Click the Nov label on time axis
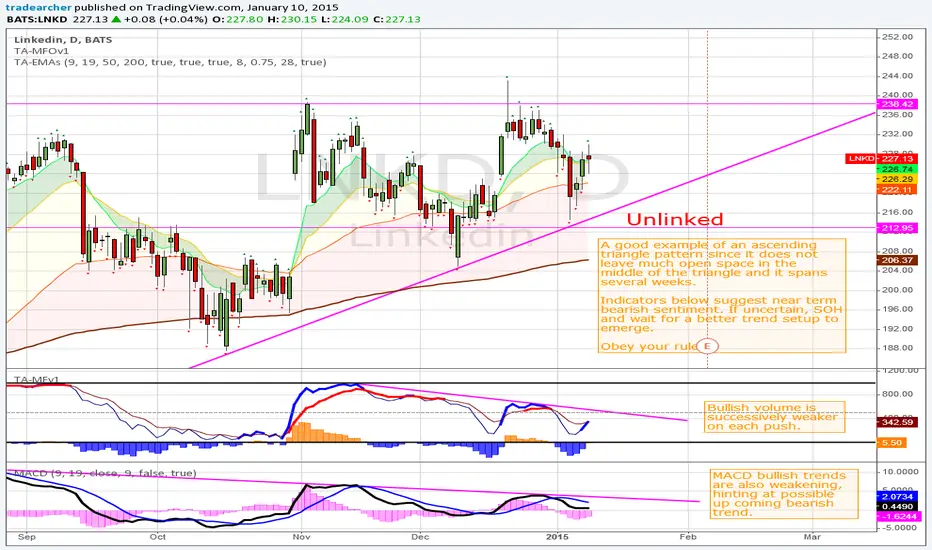 click(301, 536)
